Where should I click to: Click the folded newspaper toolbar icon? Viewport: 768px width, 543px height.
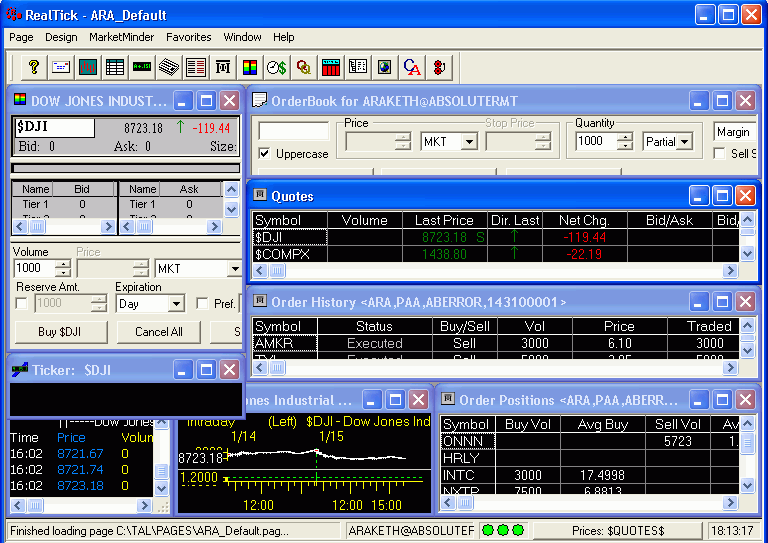[168, 67]
